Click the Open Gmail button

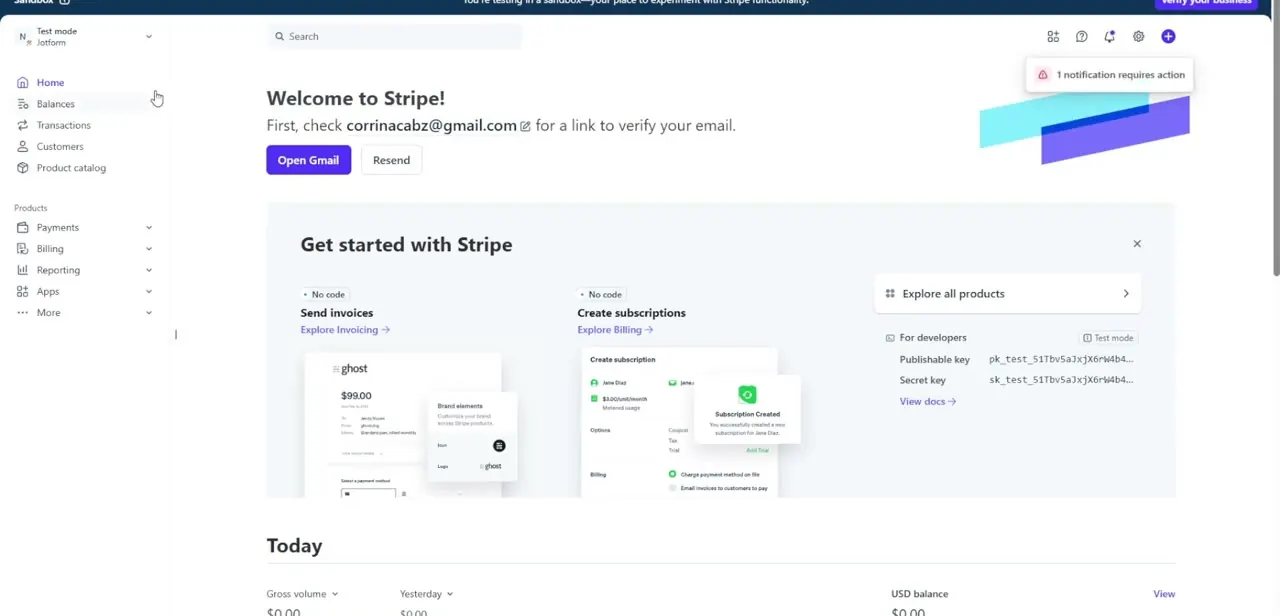click(x=308, y=160)
